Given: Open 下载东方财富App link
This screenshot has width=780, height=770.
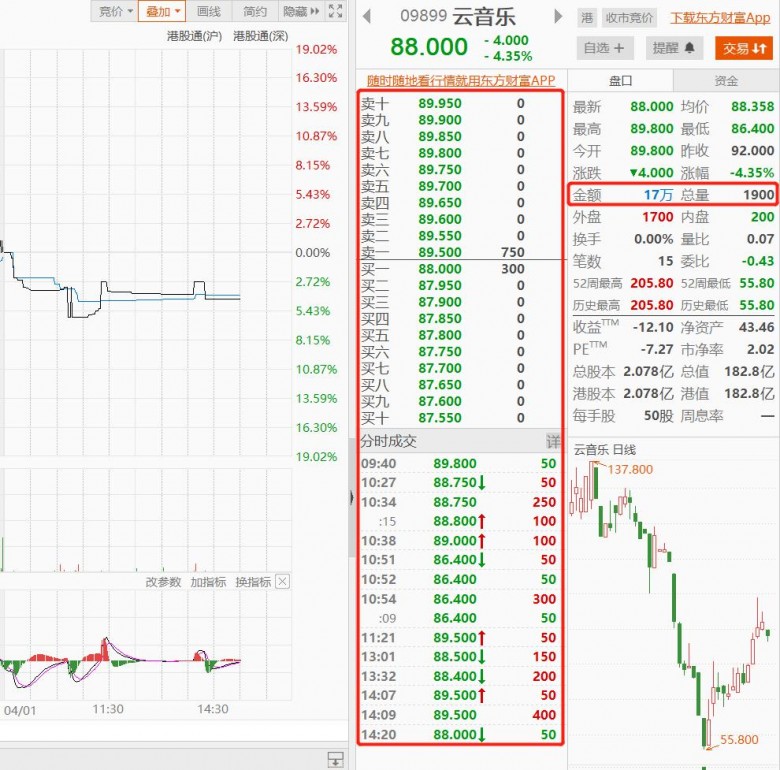Looking at the screenshot, I should click(x=720, y=18).
